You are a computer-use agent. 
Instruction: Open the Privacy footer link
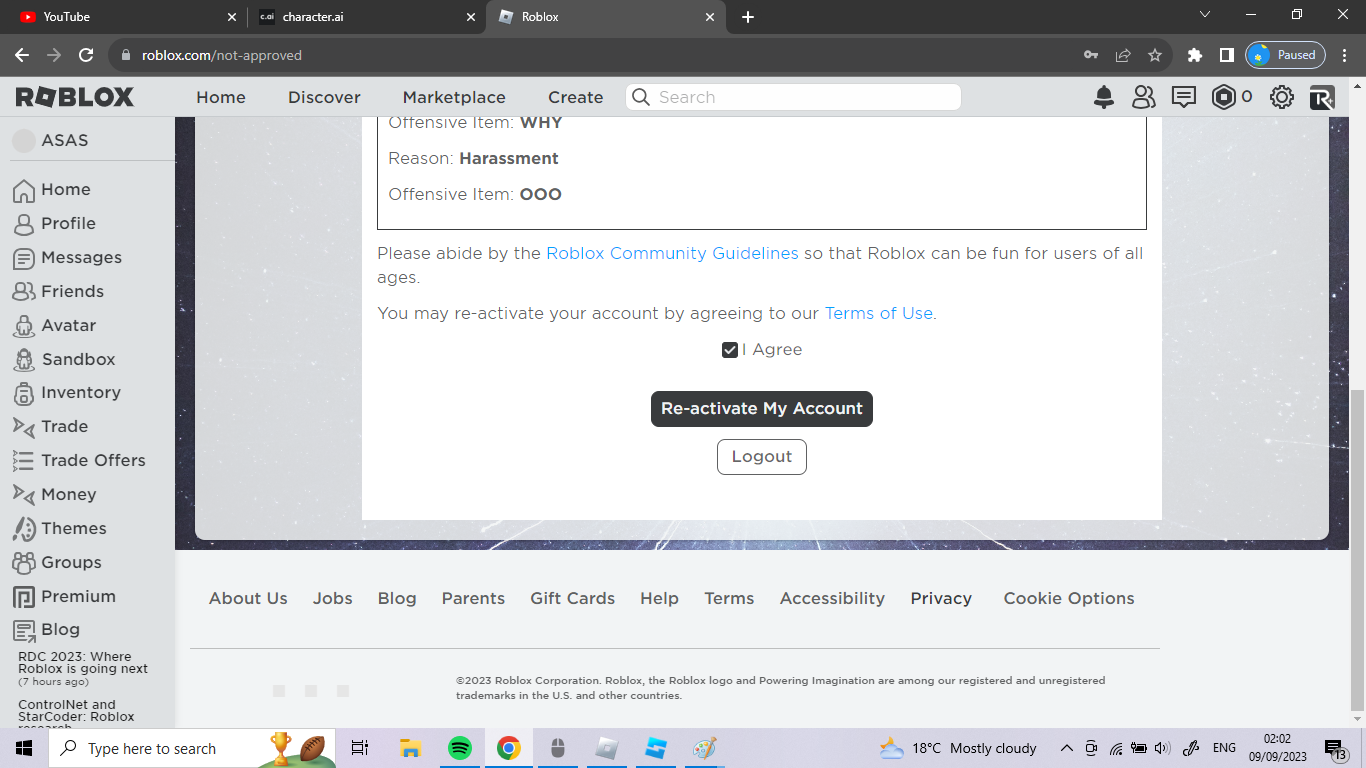point(941,599)
